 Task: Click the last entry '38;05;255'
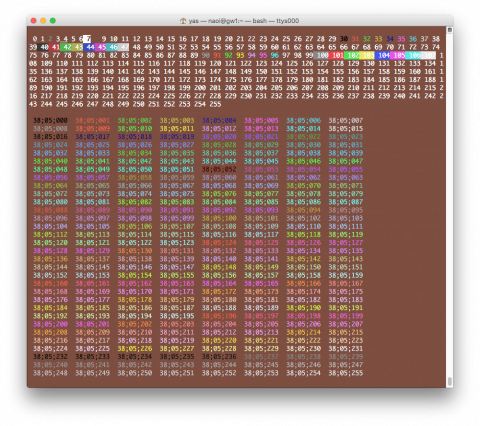pyautogui.click(x=346, y=373)
